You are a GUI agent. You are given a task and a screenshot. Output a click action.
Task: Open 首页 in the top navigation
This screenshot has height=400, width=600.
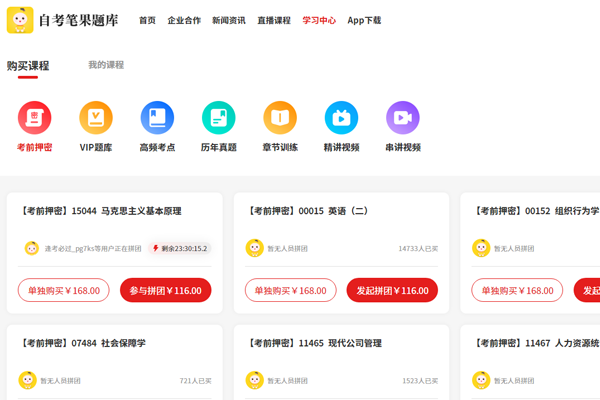tap(147, 20)
